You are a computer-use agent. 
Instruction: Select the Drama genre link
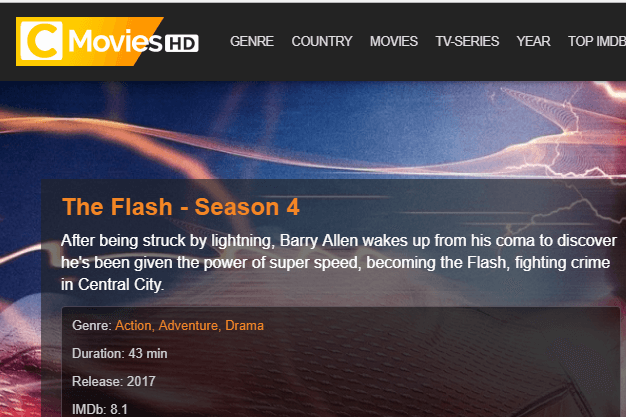point(244,326)
